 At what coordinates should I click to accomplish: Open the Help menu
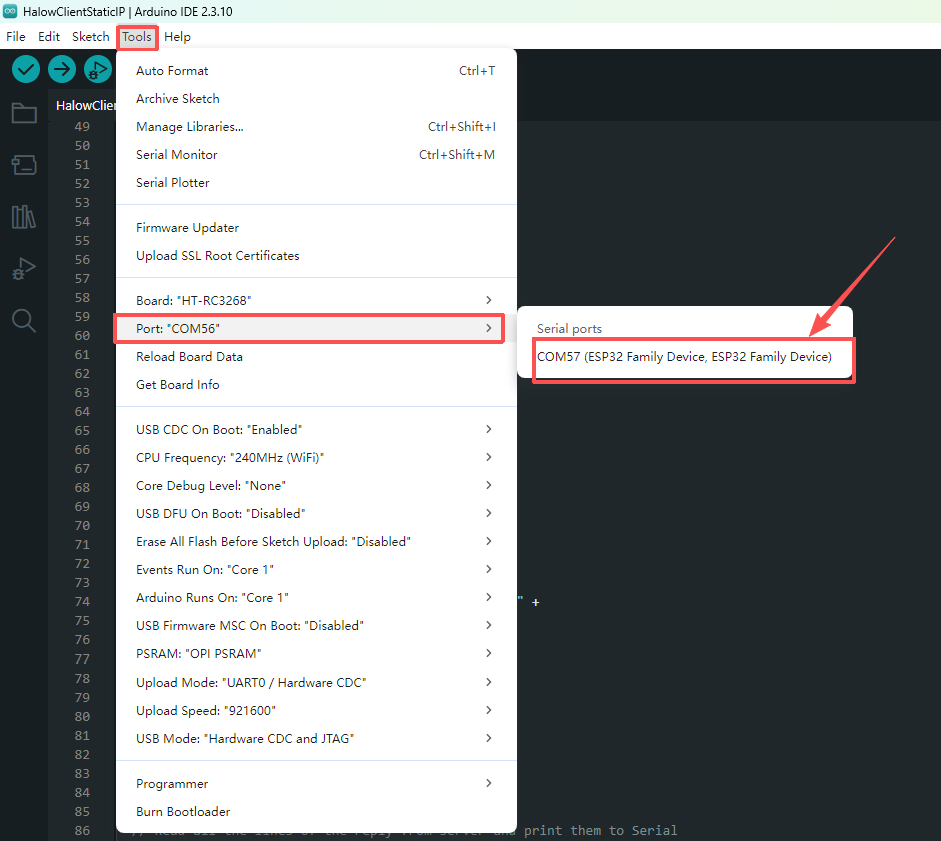(x=177, y=37)
